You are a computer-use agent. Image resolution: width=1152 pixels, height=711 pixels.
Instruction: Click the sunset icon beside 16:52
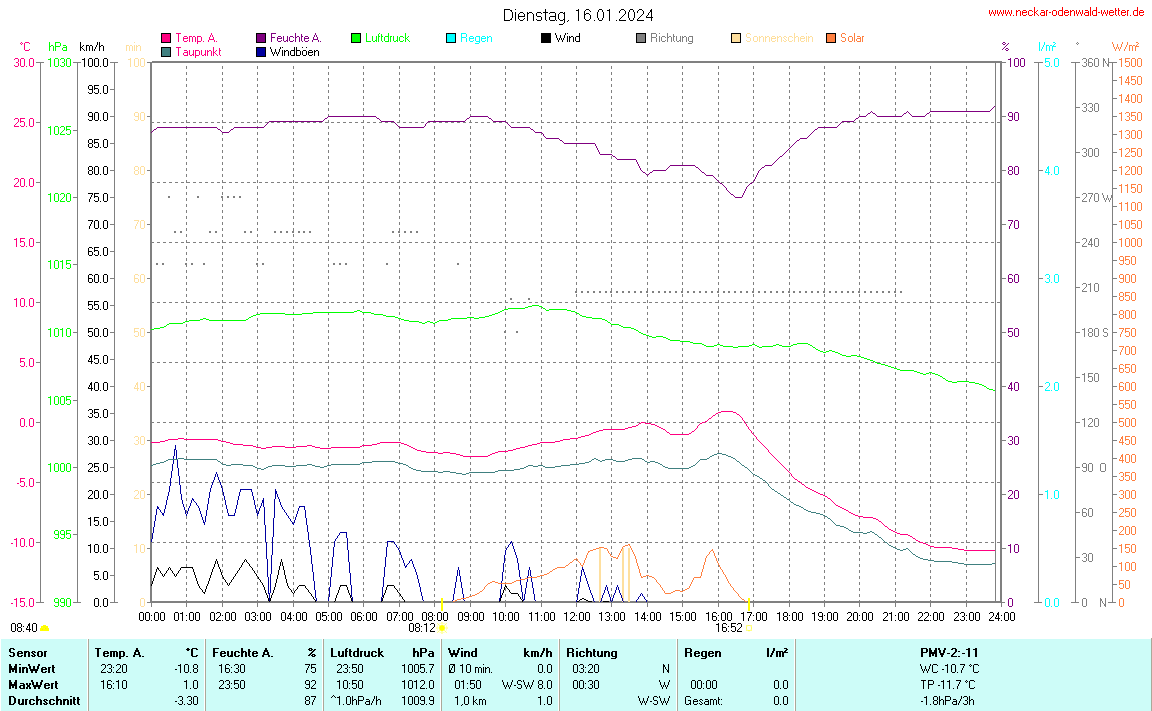(x=748, y=628)
